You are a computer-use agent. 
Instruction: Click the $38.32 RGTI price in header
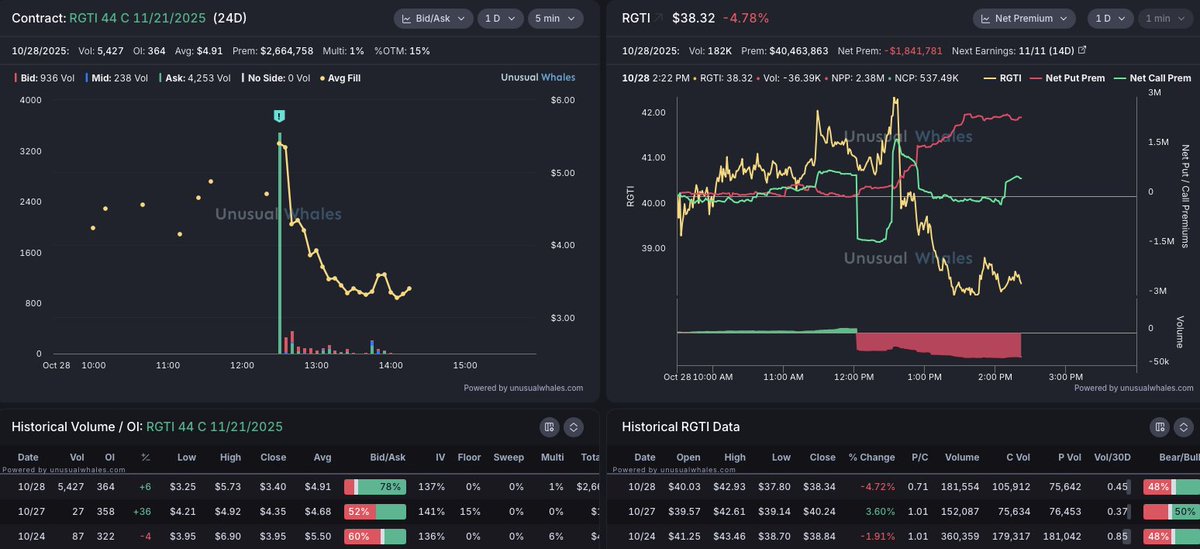pyautogui.click(x=694, y=18)
